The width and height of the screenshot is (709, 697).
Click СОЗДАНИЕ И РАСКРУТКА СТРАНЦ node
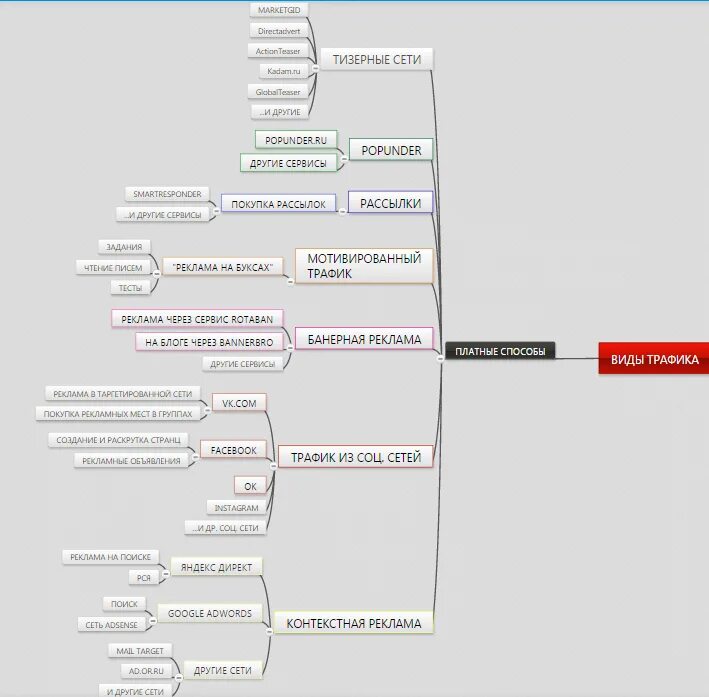pos(118,440)
